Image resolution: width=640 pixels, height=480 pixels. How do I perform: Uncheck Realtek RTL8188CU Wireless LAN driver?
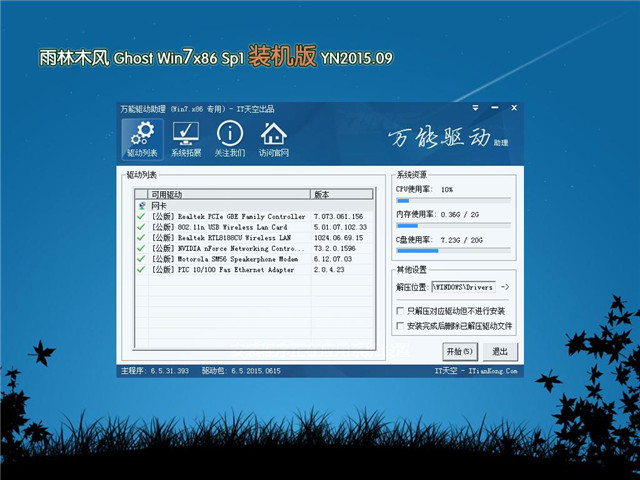point(141,238)
